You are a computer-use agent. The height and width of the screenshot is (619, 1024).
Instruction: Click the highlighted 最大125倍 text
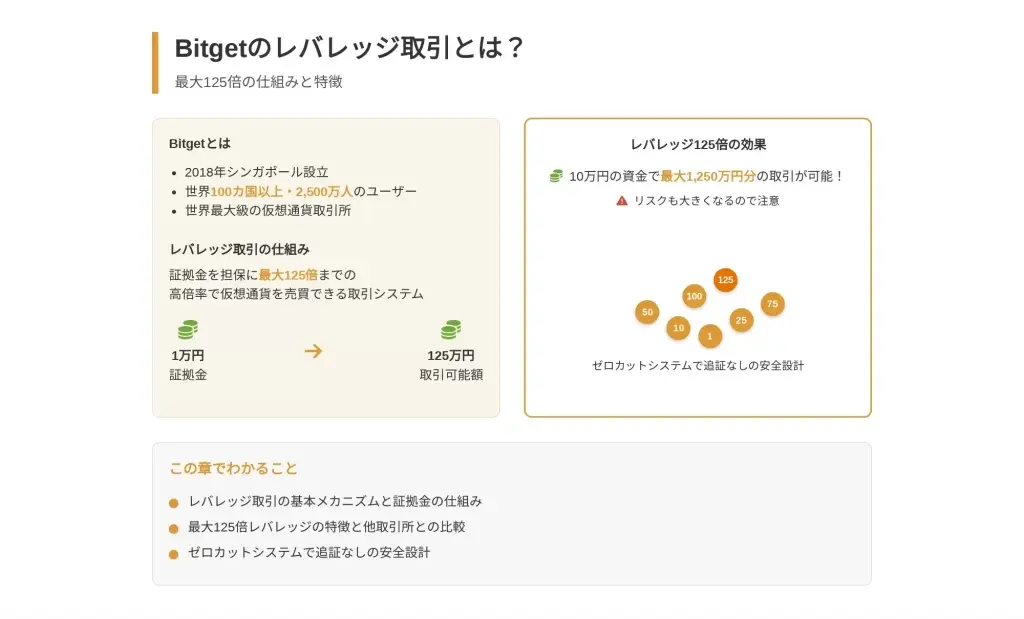pos(288,274)
